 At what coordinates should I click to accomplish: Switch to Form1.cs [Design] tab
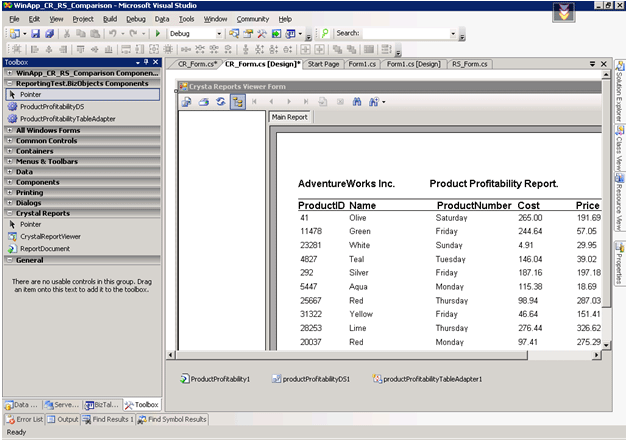point(413,64)
